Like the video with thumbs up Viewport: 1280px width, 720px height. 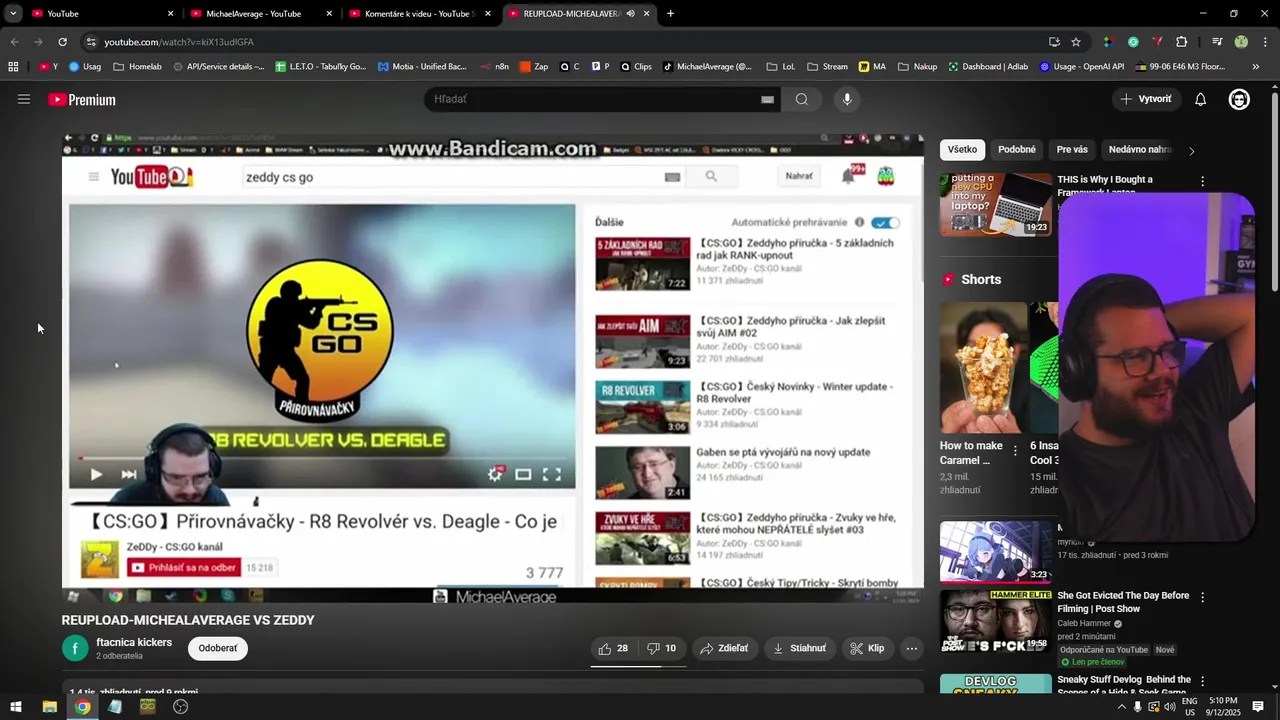(613, 648)
